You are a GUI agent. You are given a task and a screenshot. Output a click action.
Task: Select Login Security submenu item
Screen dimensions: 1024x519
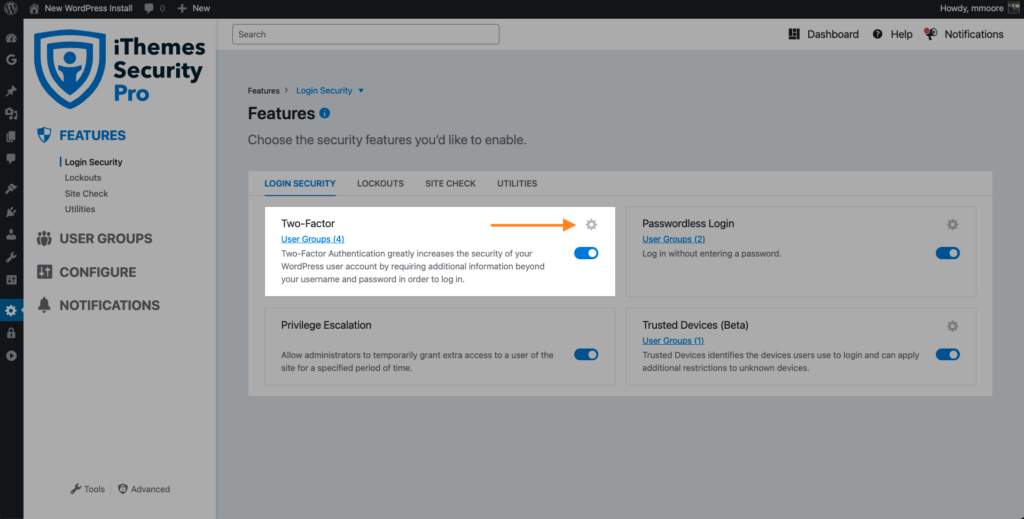click(93, 162)
